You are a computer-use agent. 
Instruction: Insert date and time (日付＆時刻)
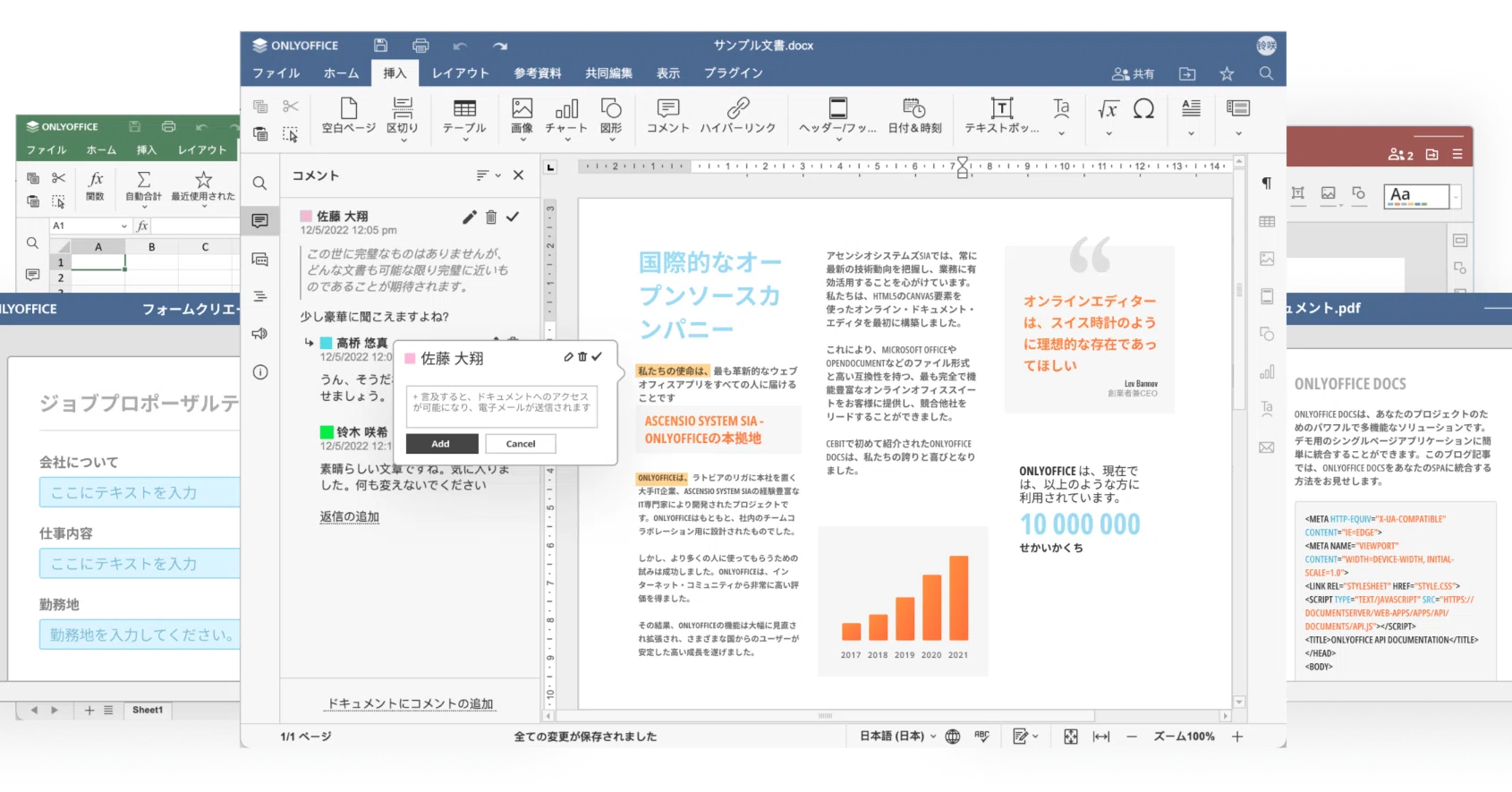click(914, 116)
